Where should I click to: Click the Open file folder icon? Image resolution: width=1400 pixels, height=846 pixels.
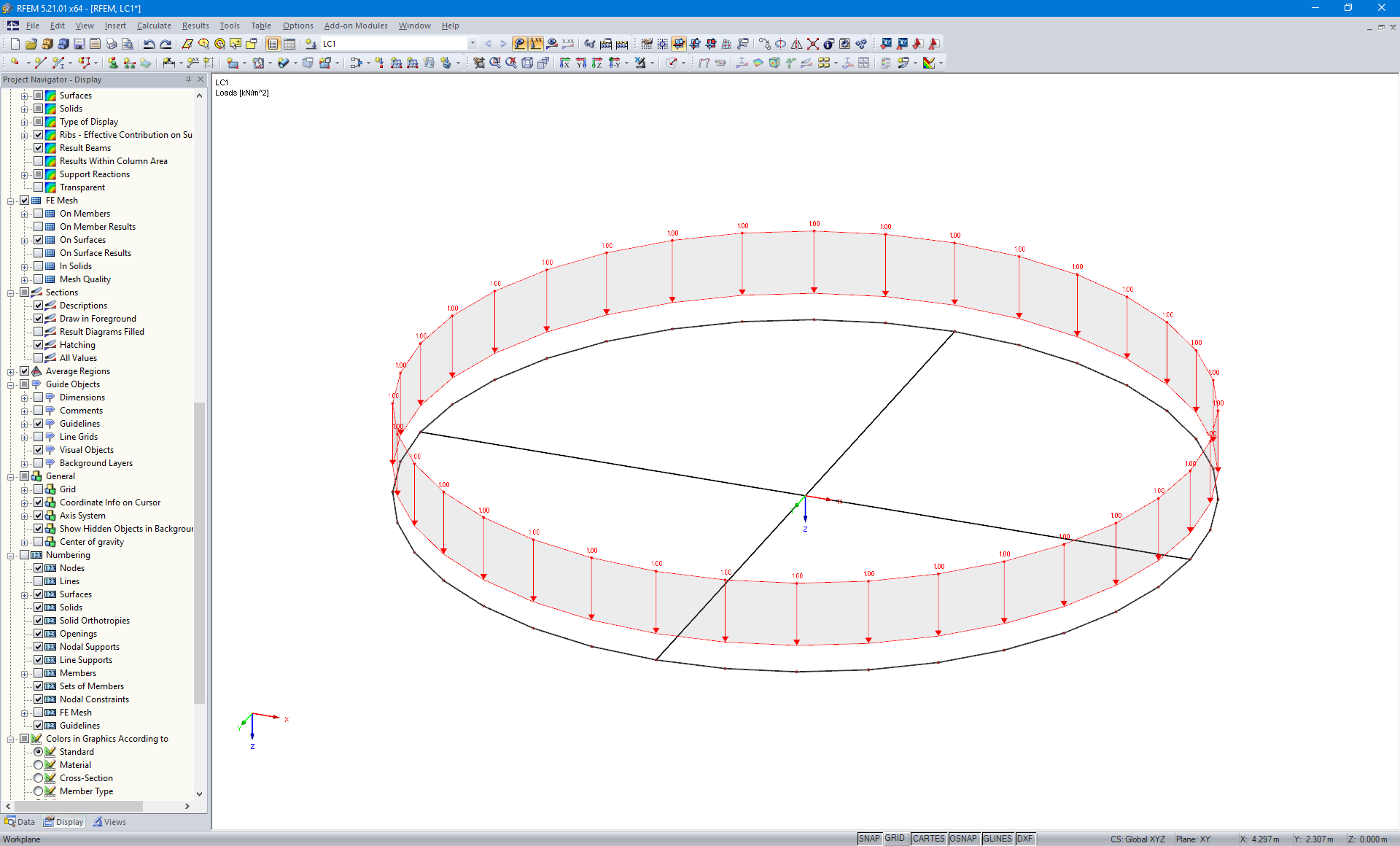pyautogui.click(x=31, y=44)
